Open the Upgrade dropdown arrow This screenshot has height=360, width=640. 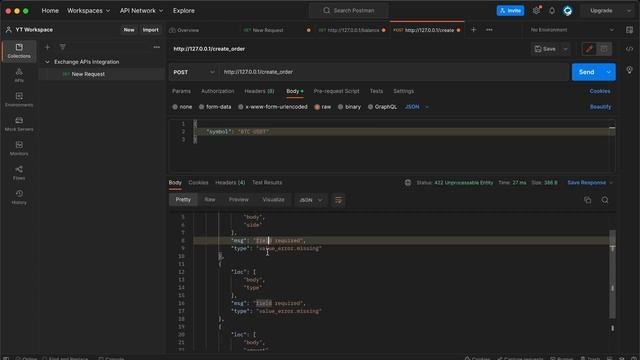click(628, 11)
